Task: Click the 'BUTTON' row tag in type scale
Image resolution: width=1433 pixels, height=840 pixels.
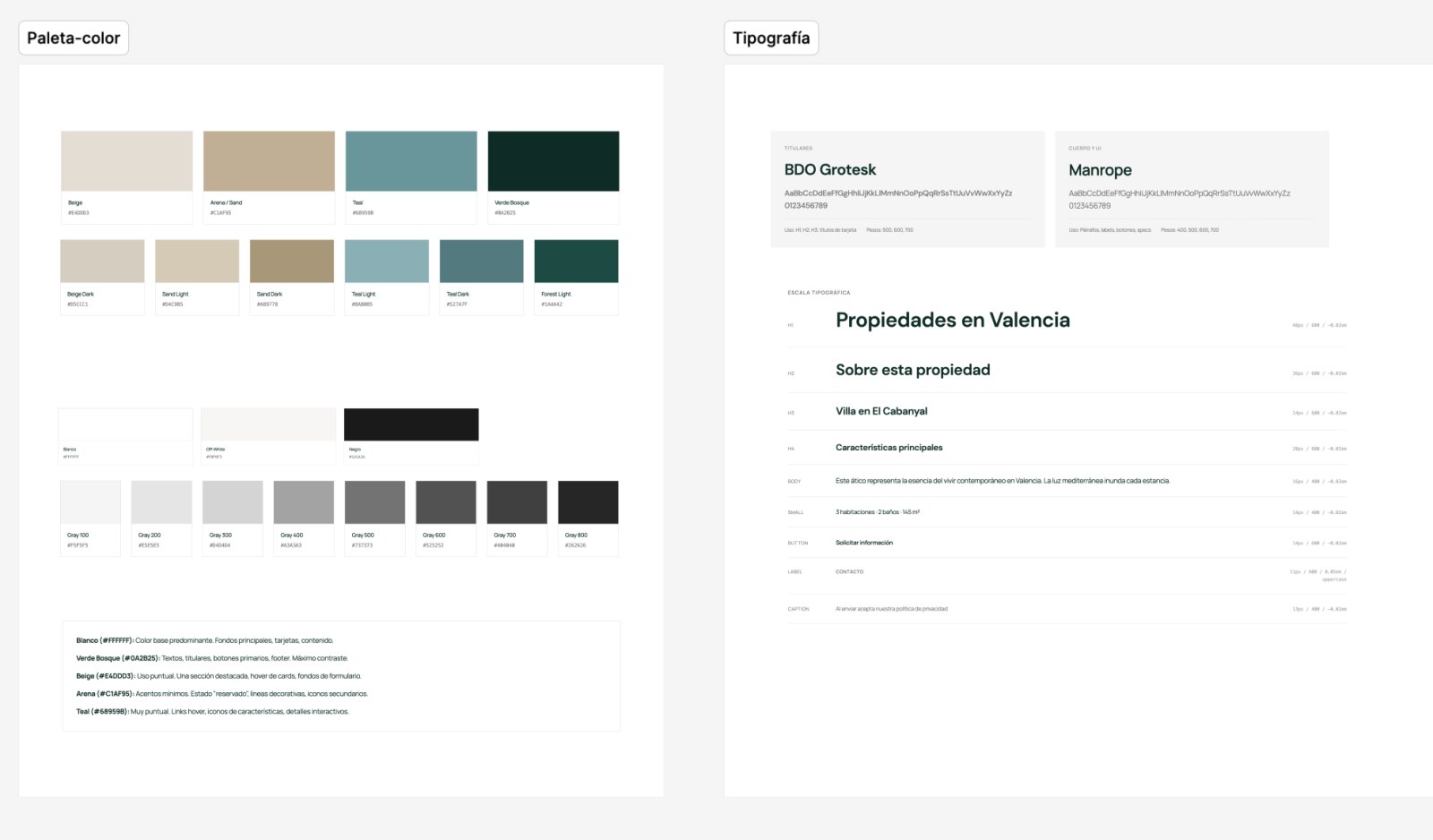Action: 798,543
